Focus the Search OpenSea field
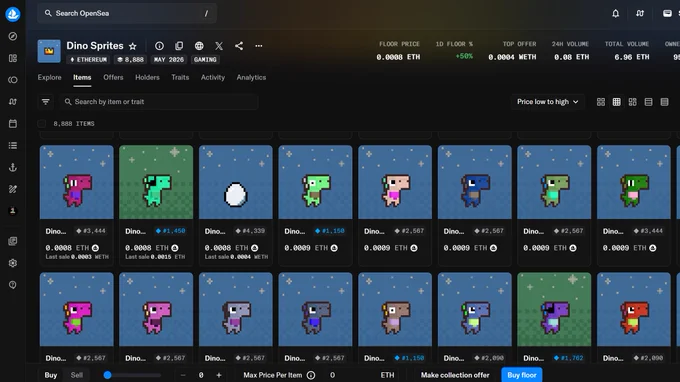 [x=127, y=13]
